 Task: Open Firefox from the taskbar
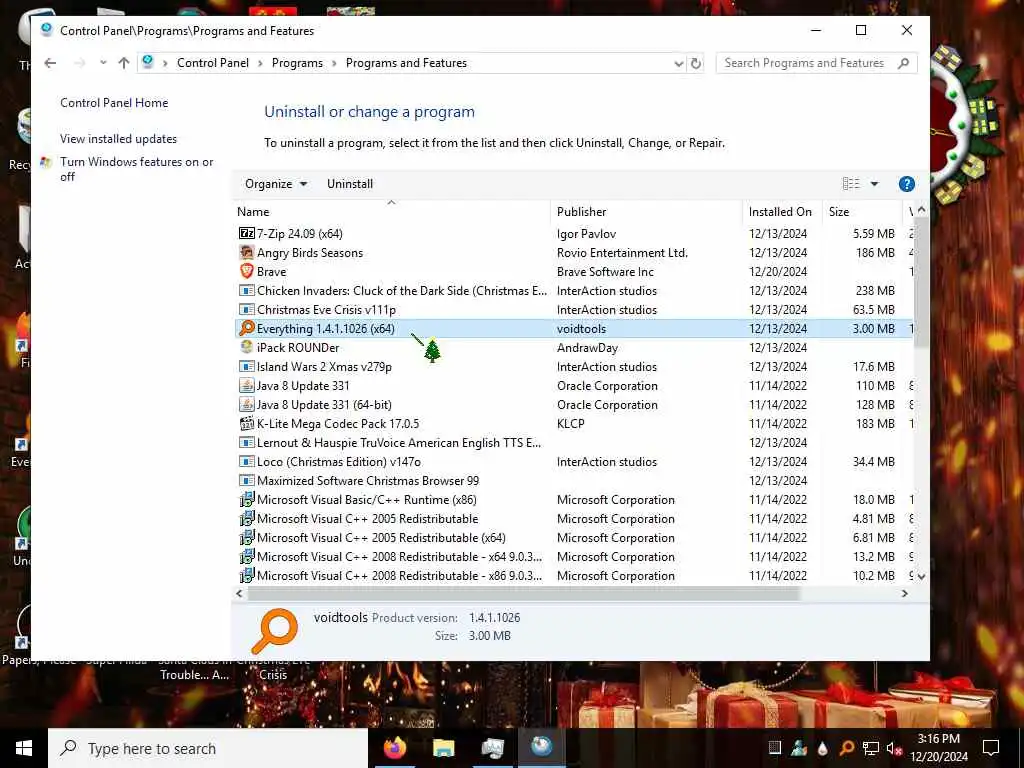[x=394, y=748]
